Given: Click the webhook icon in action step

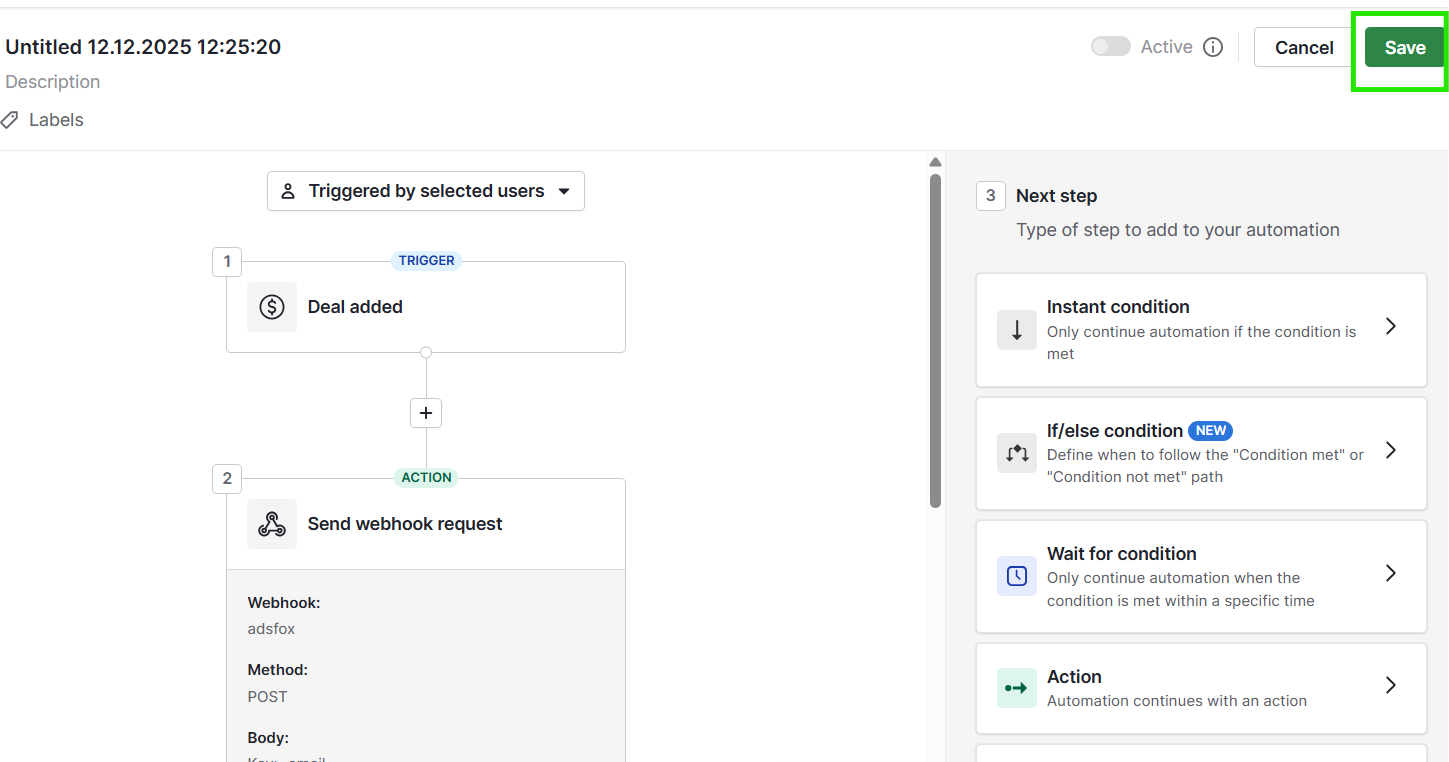Looking at the screenshot, I should 272,524.
